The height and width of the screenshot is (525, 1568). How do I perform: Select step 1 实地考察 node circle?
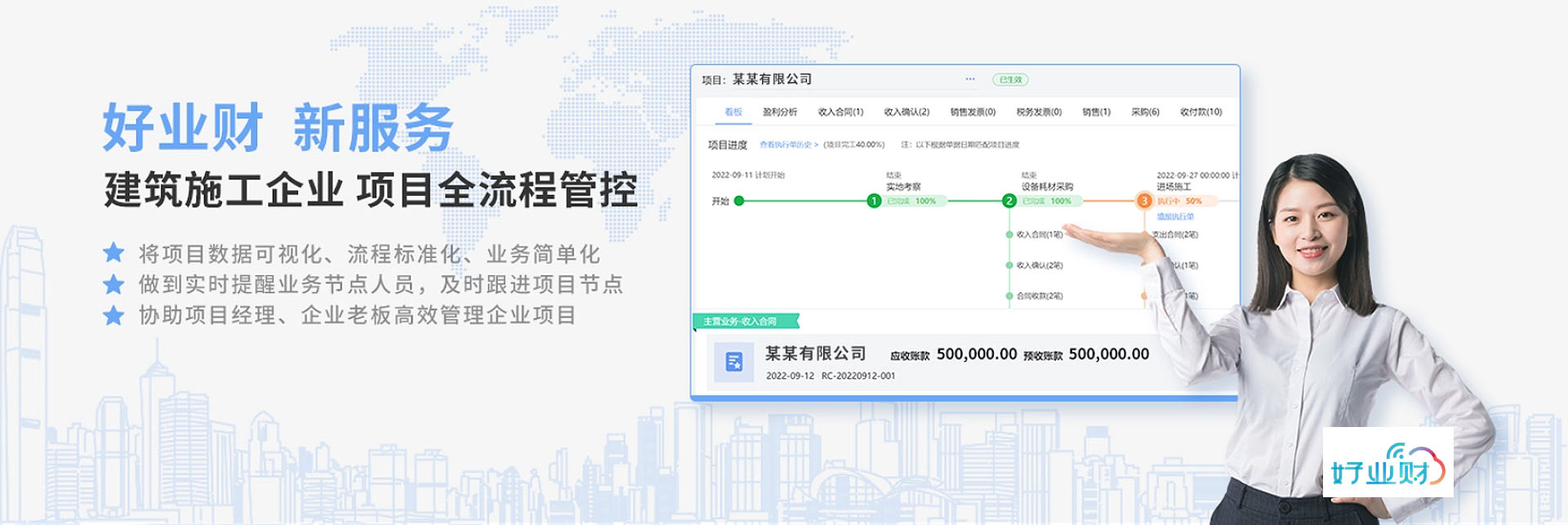coord(874,201)
